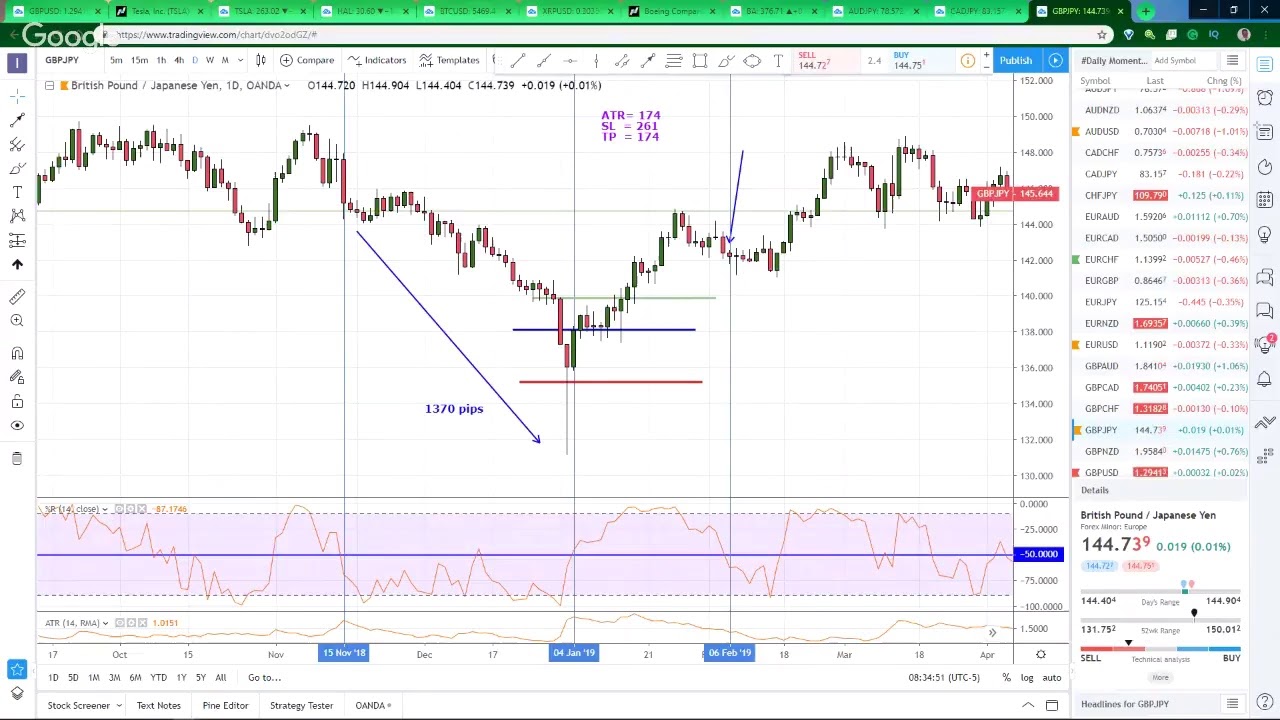Viewport: 1280px width, 720px height.
Task: Set the date range to 1D
Action: (x=53, y=678)
